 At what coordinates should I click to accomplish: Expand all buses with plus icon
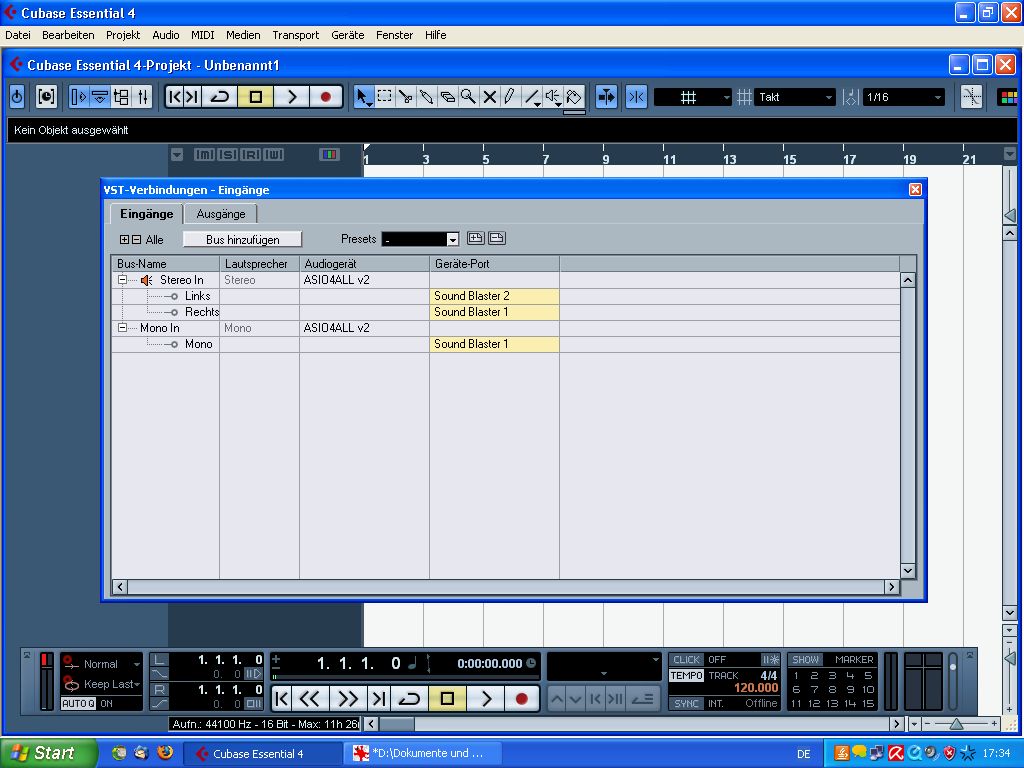[x=124, y=240]
